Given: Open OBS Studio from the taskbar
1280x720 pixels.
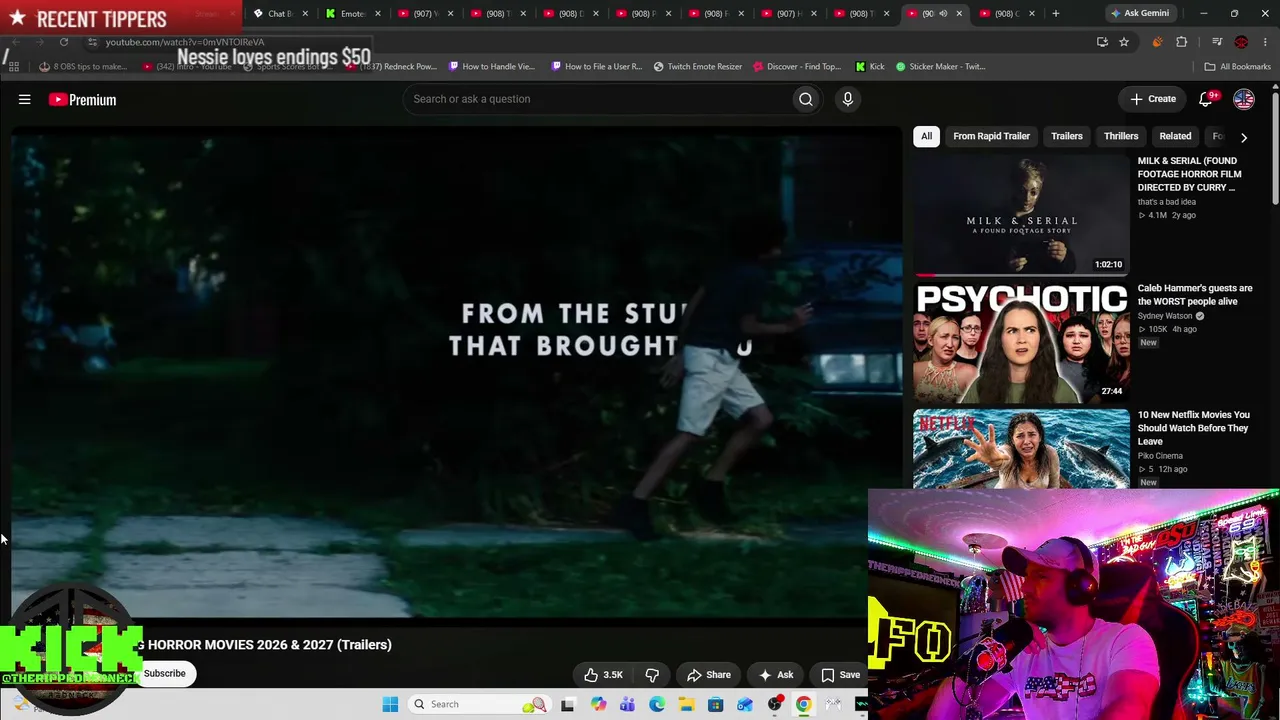Looking at the screenshot, I should (x=775, y=704).
